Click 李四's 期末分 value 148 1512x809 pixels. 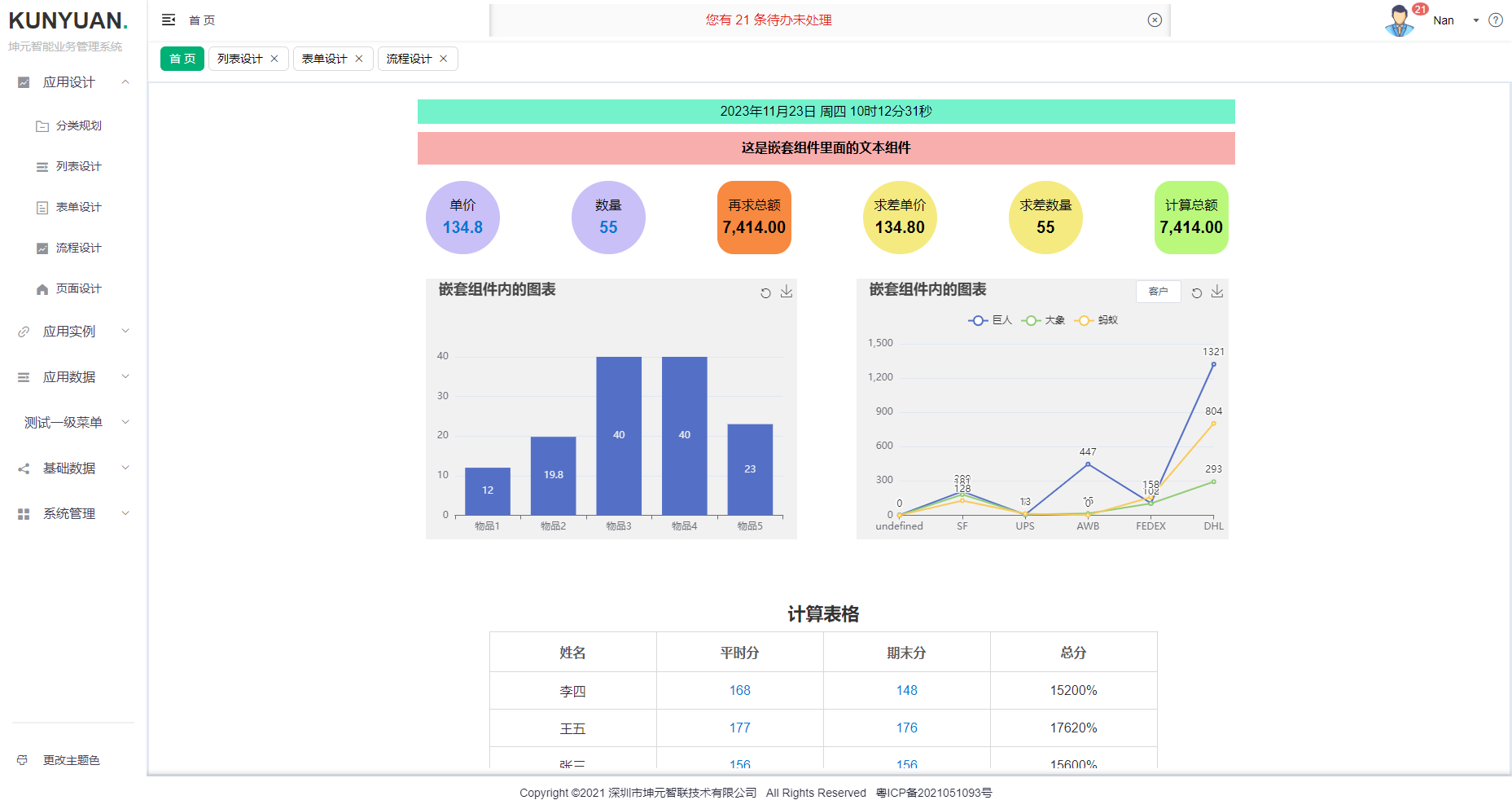pyautogui.click(x=907, y=690)
